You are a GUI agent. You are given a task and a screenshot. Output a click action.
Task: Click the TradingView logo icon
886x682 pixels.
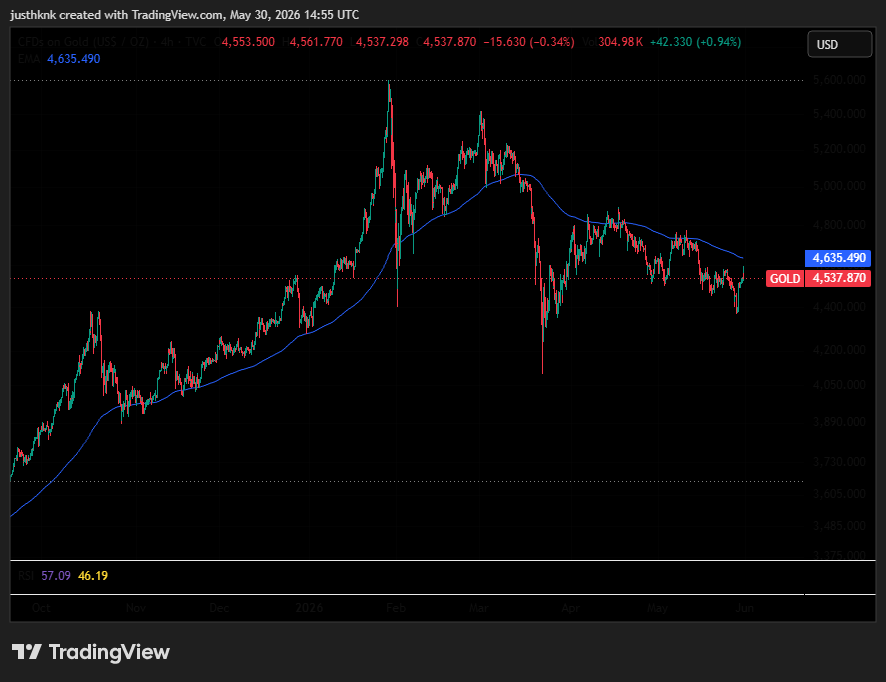[x=27, y=652]
